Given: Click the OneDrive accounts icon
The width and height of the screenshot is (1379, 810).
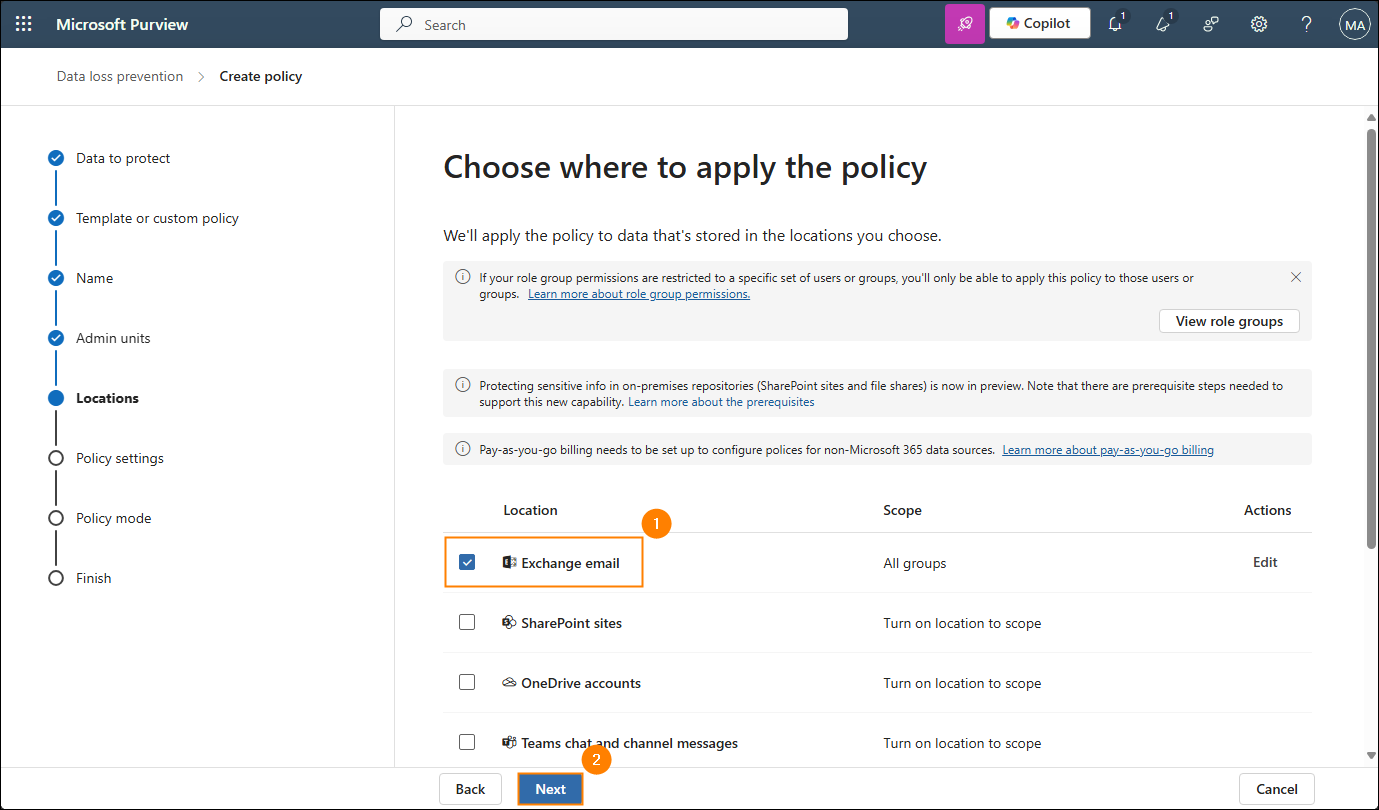Looking at the screenshot, I should (509, 682).
